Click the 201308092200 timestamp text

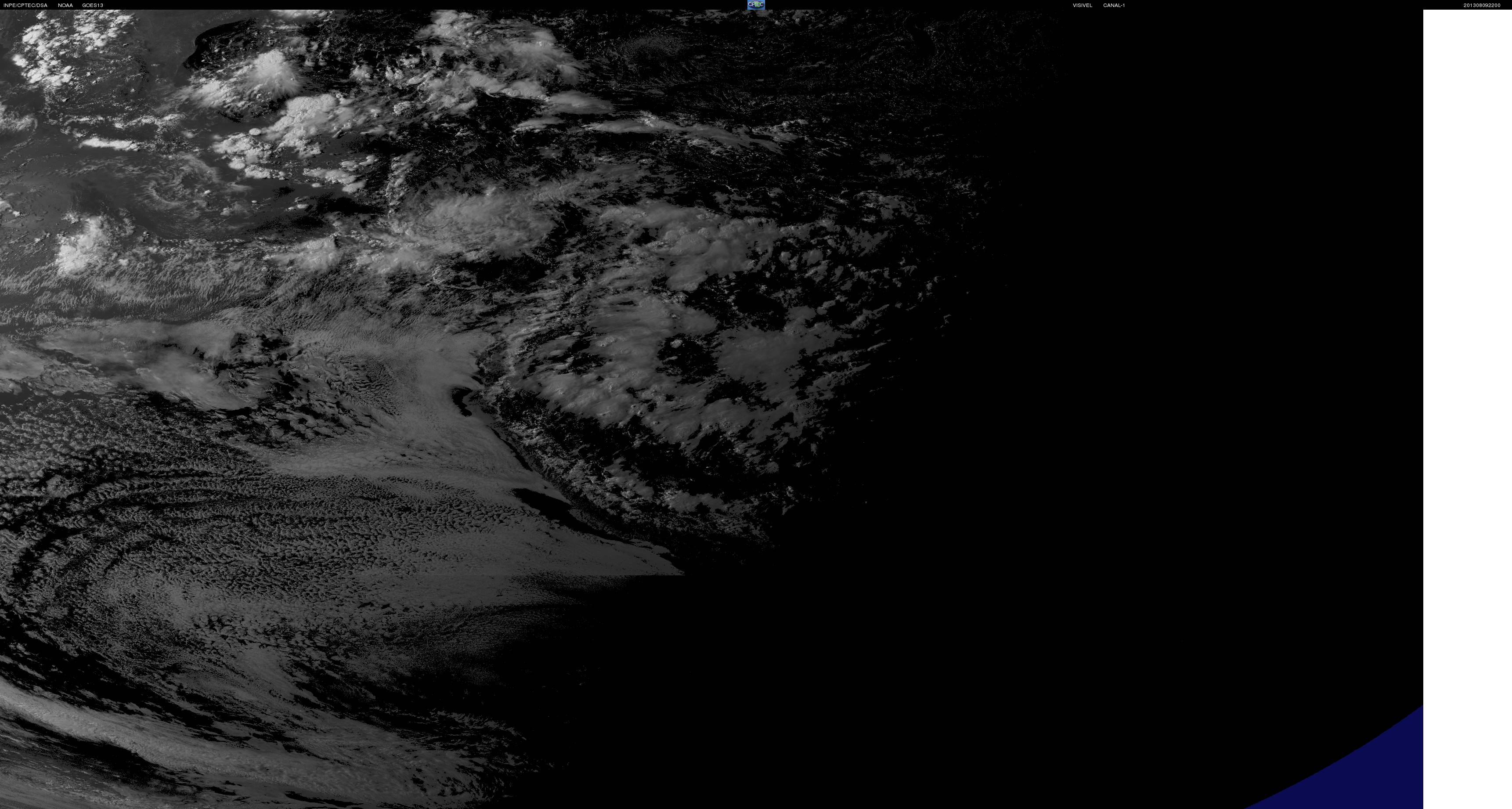(1481, 5)
